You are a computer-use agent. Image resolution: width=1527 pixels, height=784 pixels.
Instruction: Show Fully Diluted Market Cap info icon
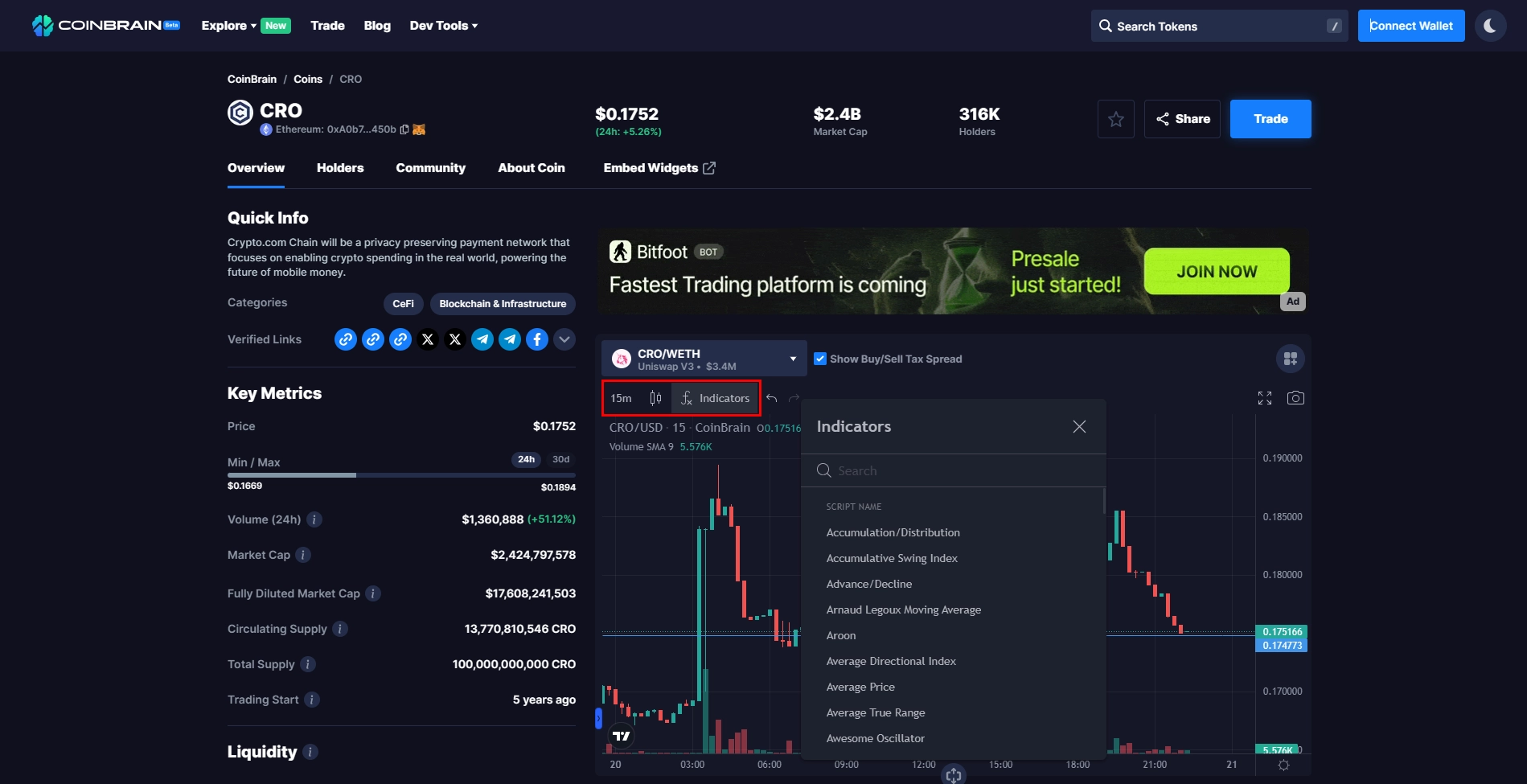click(x=373, y=593)
